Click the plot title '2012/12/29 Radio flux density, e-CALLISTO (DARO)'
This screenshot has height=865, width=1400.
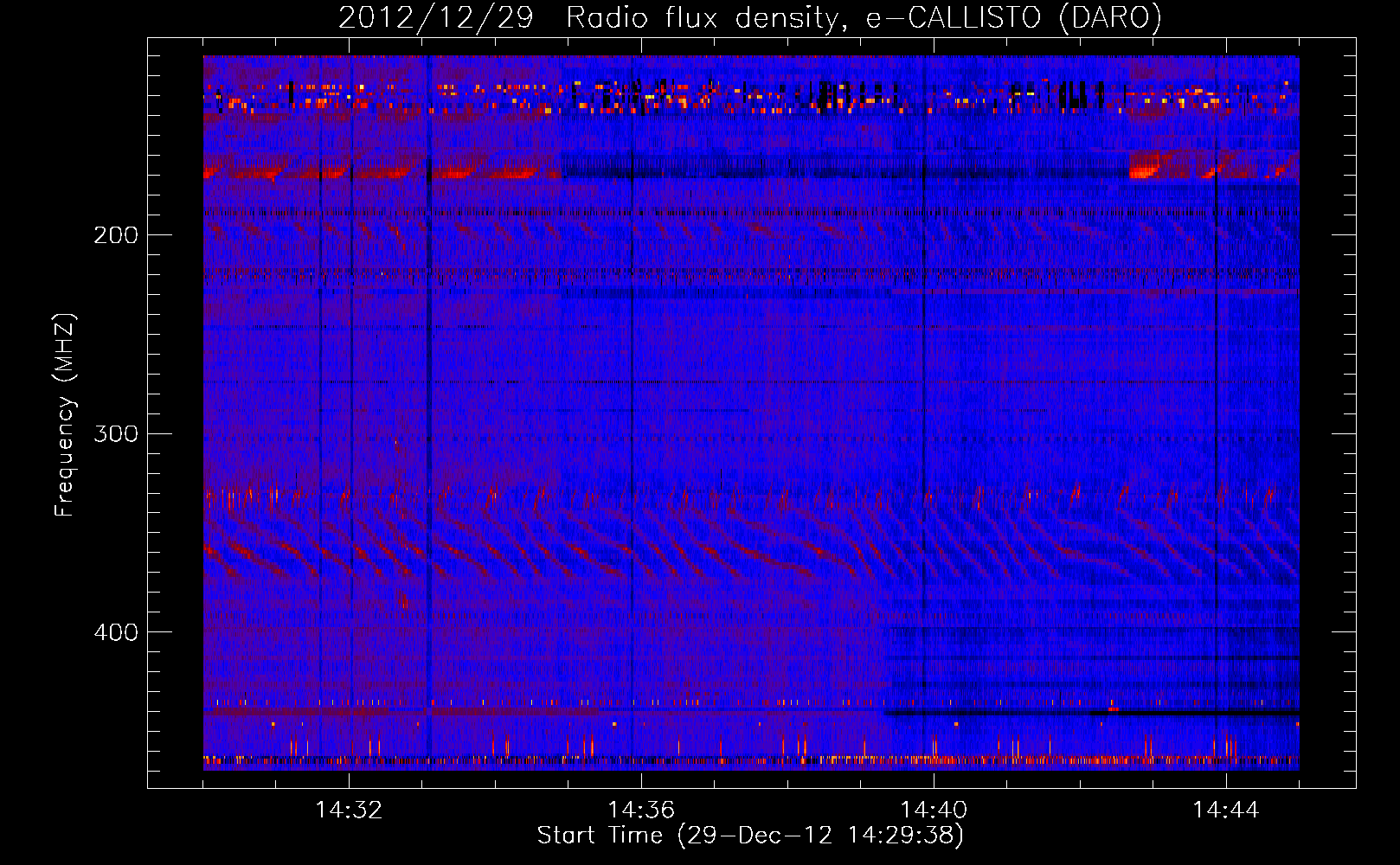coord(750,18)
